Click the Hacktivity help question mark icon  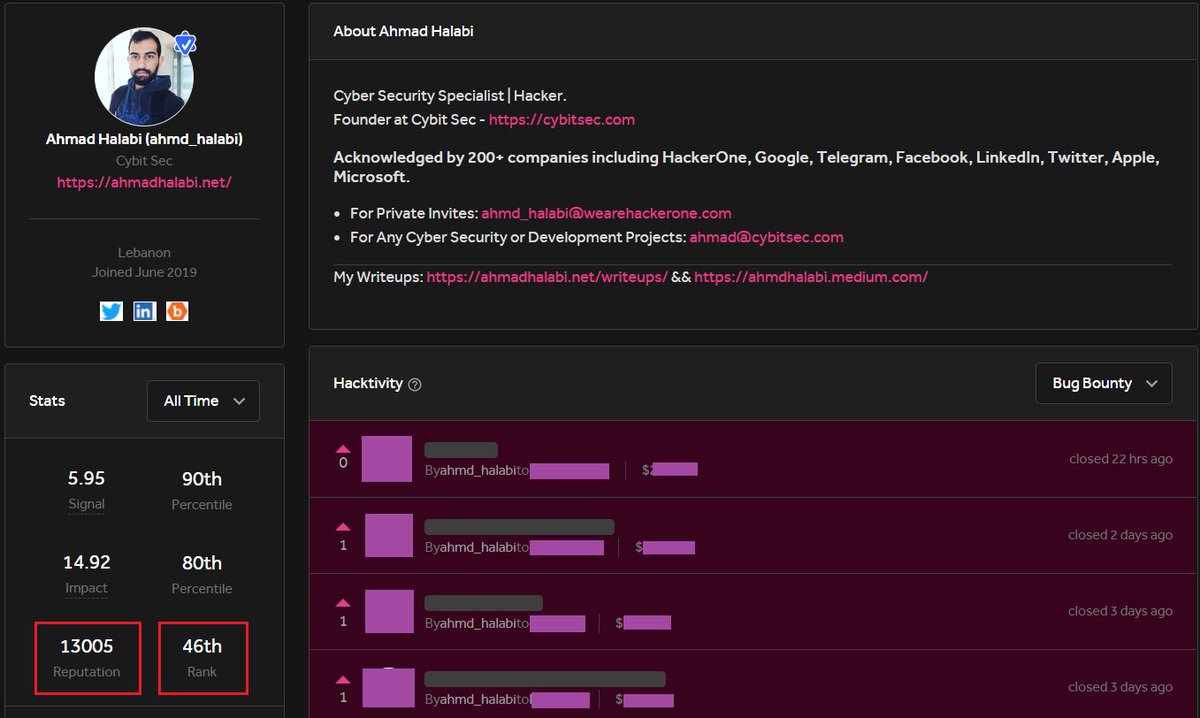click(x=415, y=384)
